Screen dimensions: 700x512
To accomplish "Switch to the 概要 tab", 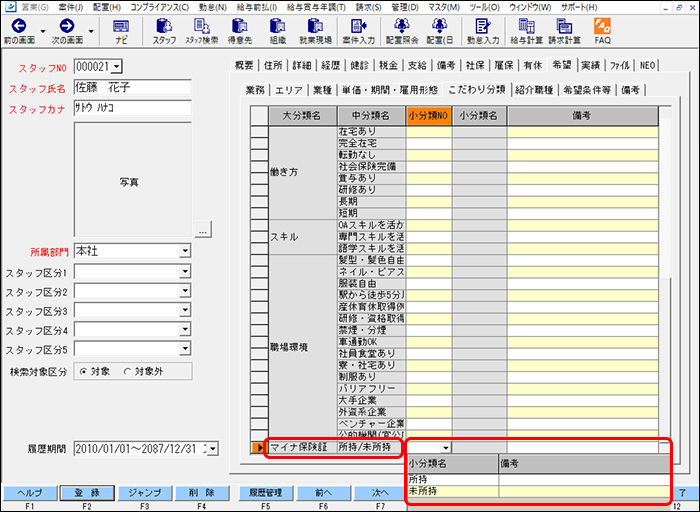I will tap(244, 65).
